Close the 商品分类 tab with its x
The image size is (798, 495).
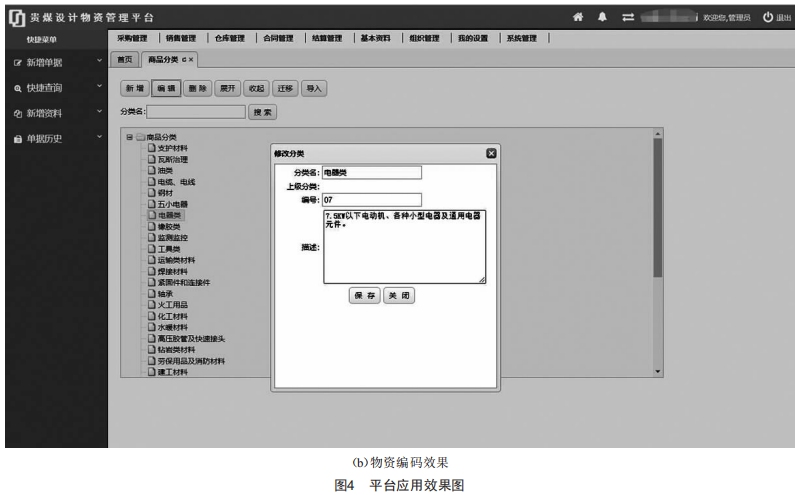pyautogui.click(x=192, y=61)
